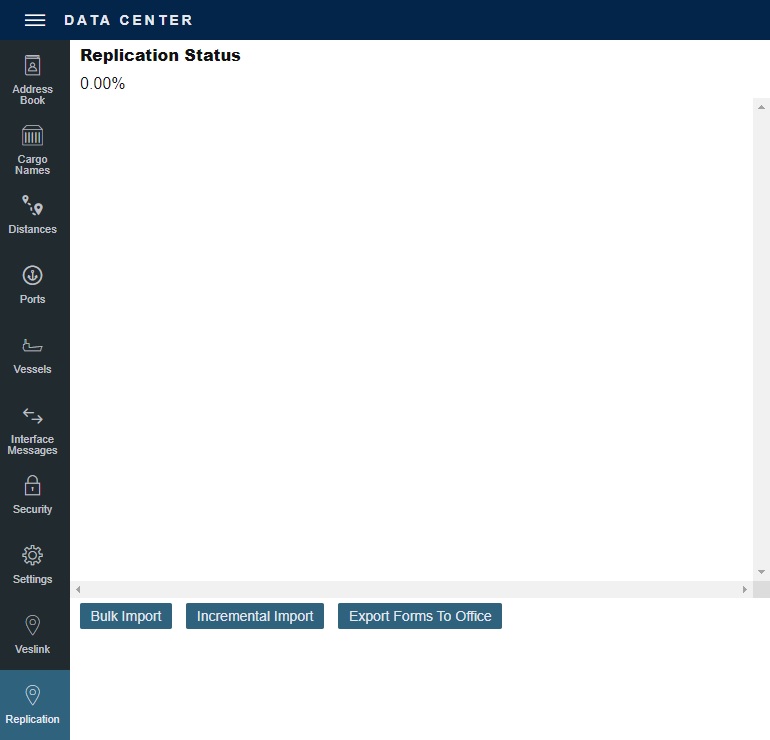Open the hamburger menu icon
Screen dimensions: 770x740
(35, 20)
